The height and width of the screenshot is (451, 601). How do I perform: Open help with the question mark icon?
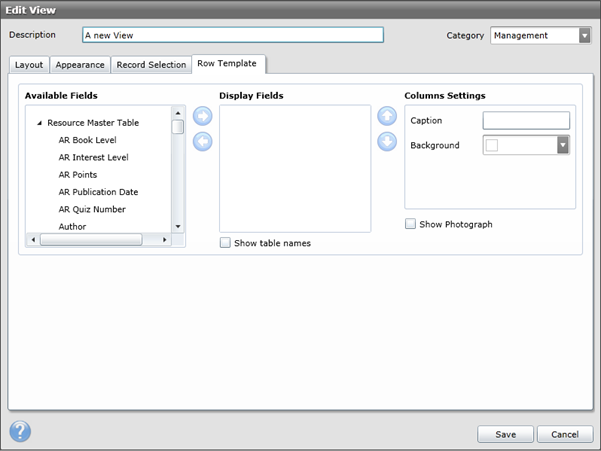click(20, 432)
